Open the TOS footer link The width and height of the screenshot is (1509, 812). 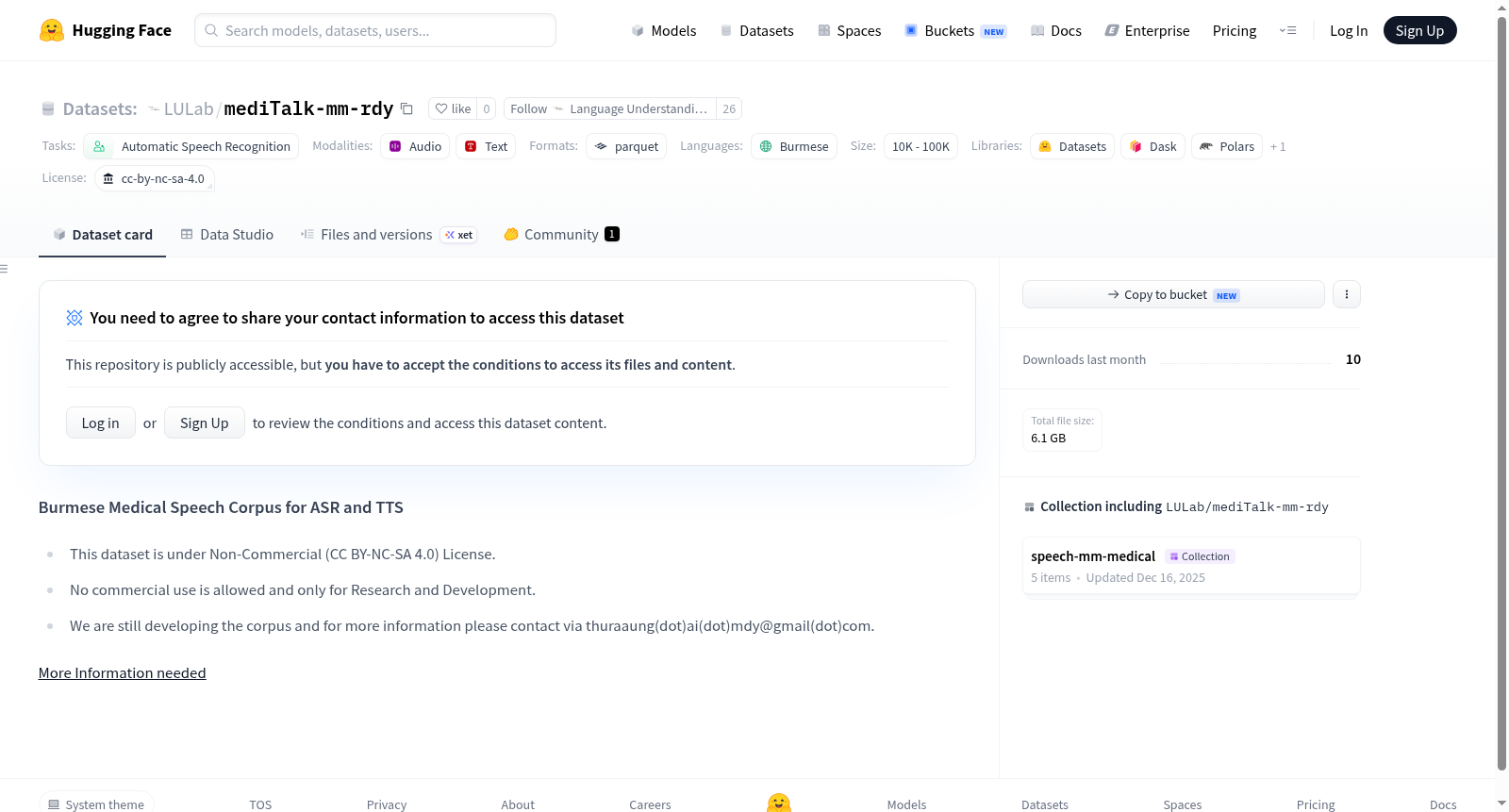point(260,804)
